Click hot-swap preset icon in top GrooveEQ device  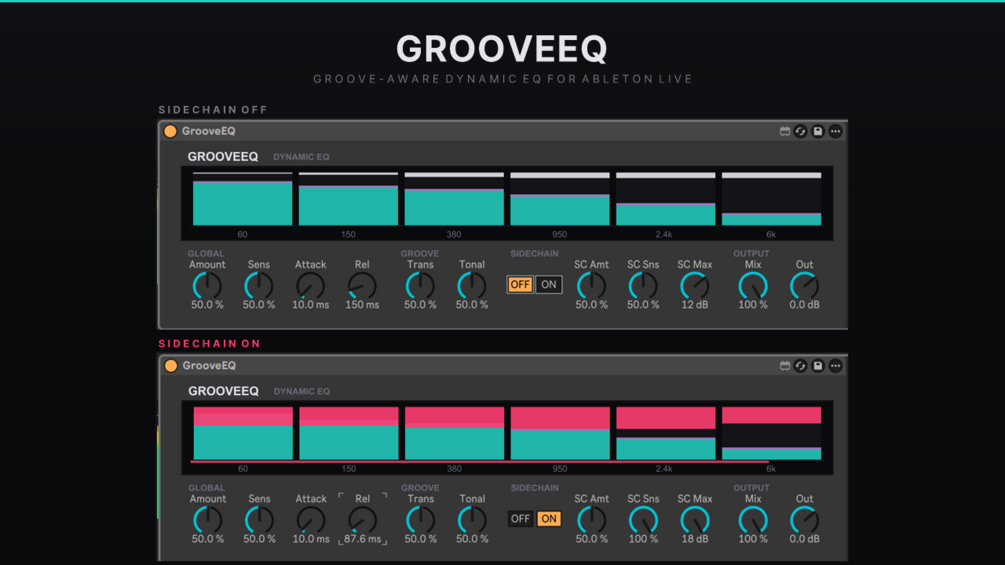tap(801, 131)
